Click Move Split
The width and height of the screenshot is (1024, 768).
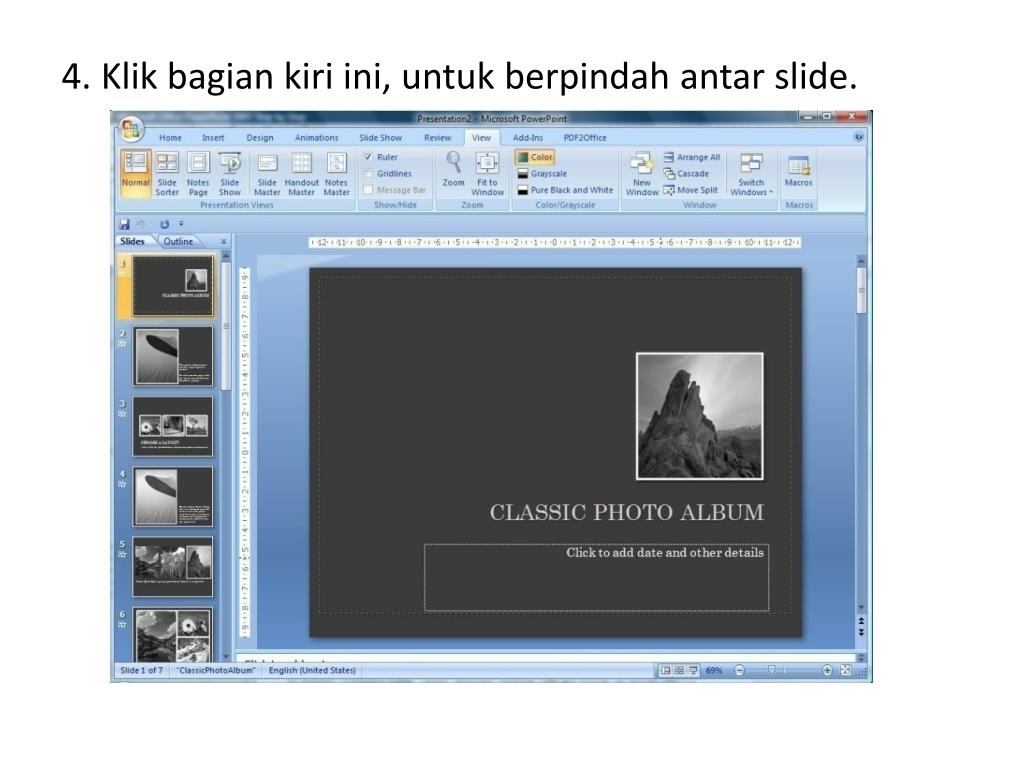tap(690, 190)
